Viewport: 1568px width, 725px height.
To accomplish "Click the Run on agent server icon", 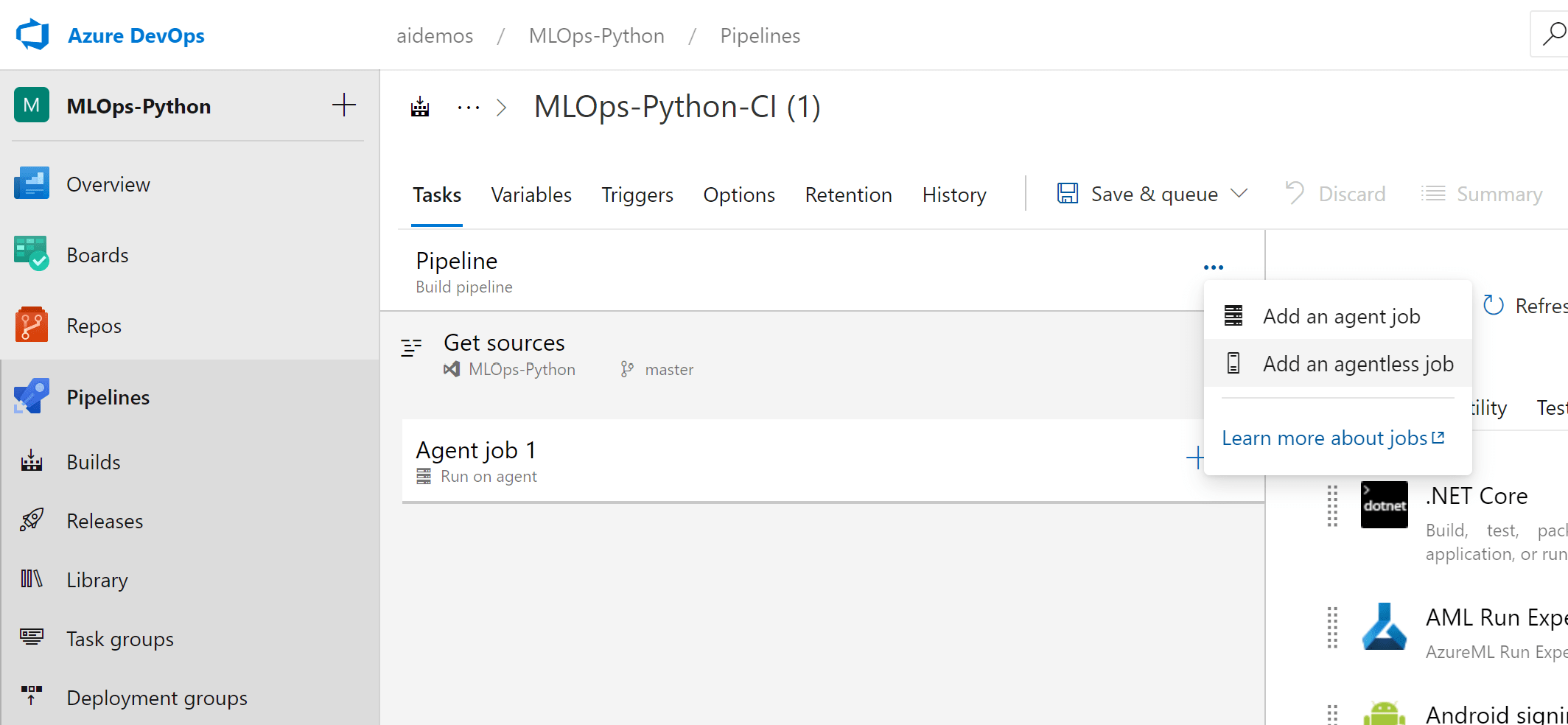I will point(424,477).
